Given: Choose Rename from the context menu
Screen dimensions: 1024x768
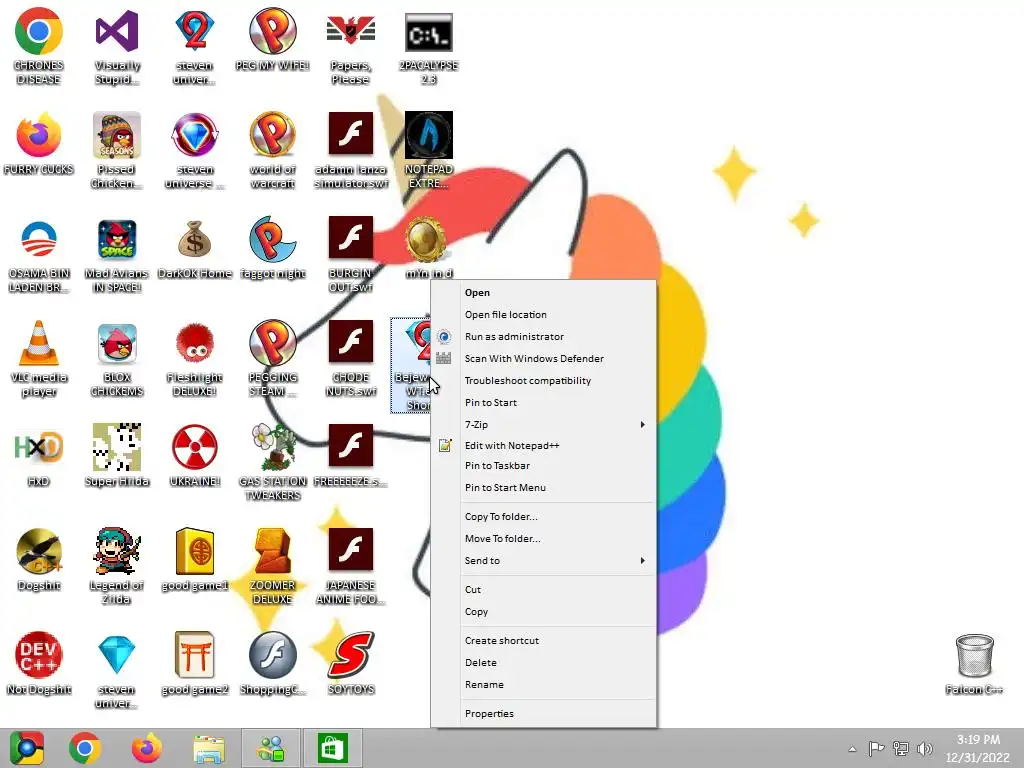Looking at the screenshot, I should (544, 685).
